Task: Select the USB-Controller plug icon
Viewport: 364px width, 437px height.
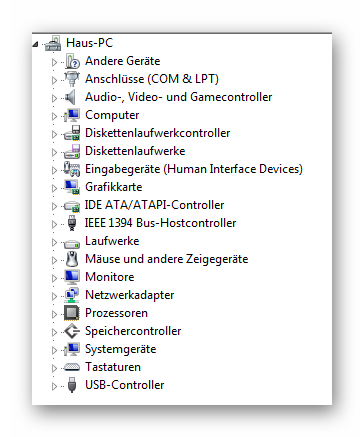Action: 72,385
